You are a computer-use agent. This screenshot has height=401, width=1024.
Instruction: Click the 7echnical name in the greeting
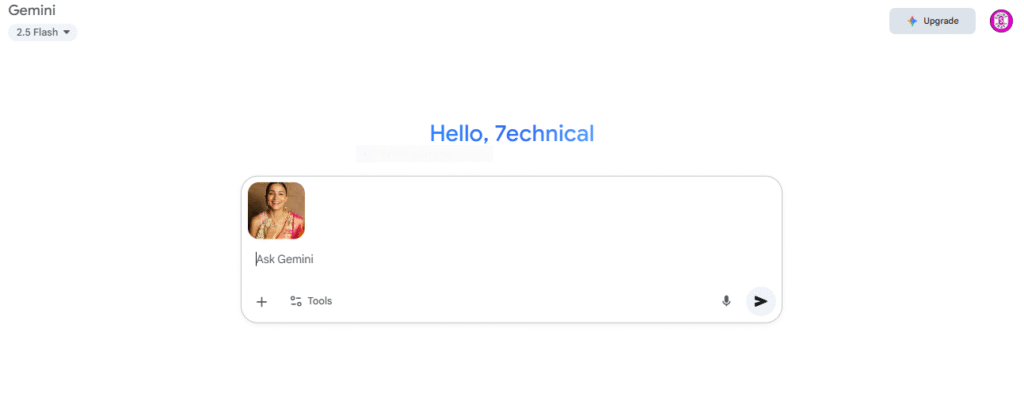[x=544, y=133]
